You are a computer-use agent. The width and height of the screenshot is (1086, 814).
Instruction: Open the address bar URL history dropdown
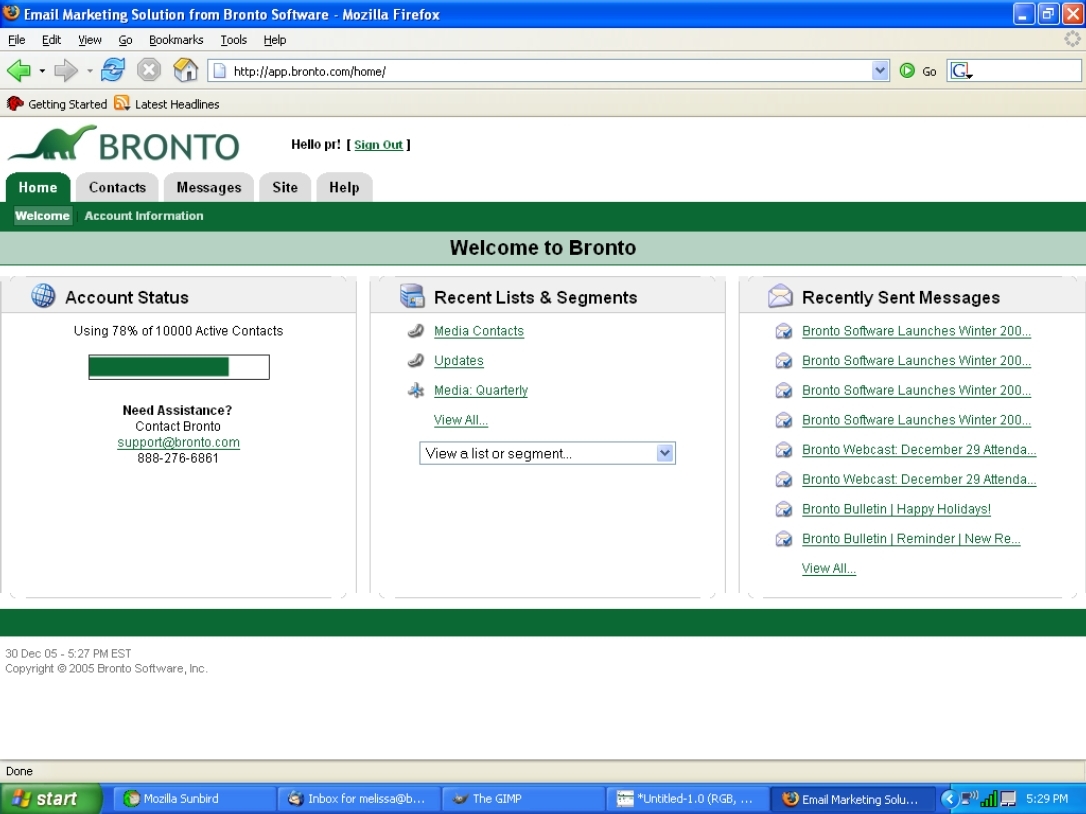click(880, 71)
